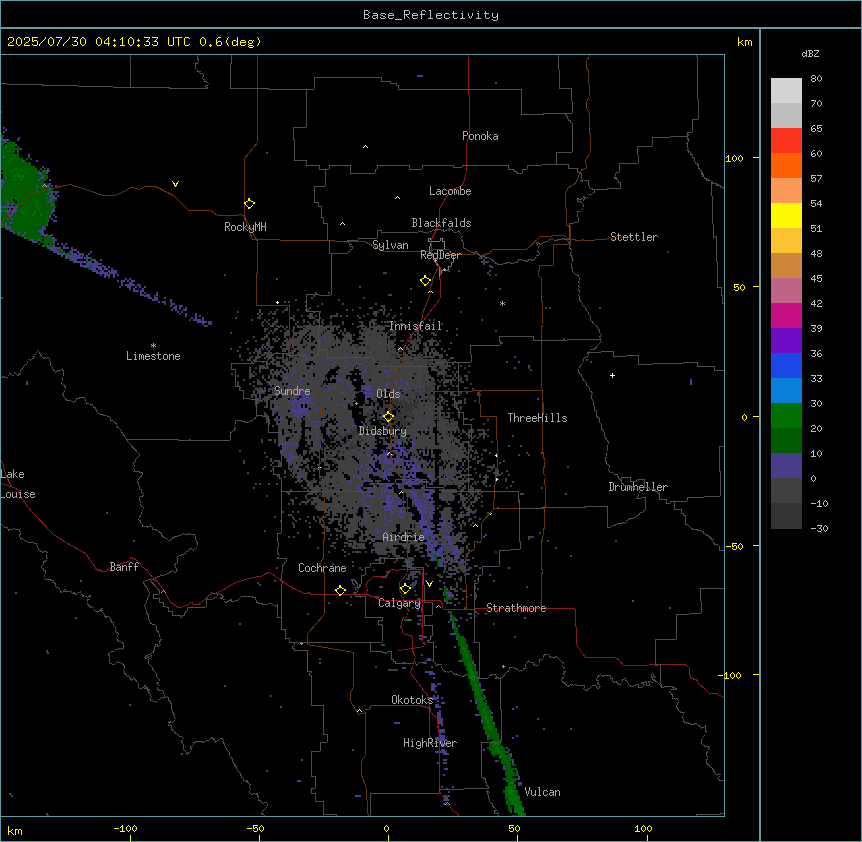Pick the blue 33-36 dBZ legend swatch

(786, 365)
